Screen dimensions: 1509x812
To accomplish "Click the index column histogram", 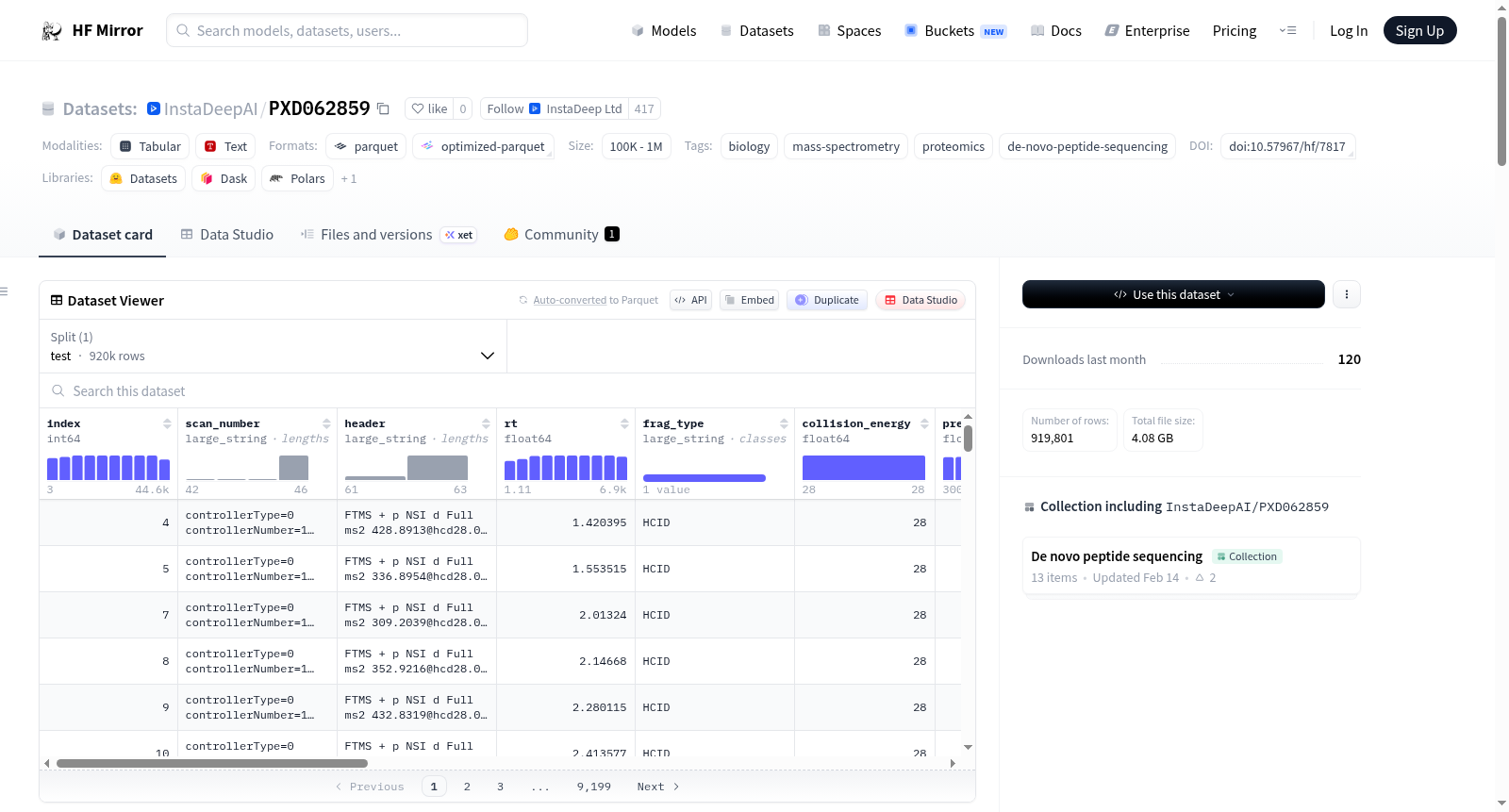I will coord(108,468).
